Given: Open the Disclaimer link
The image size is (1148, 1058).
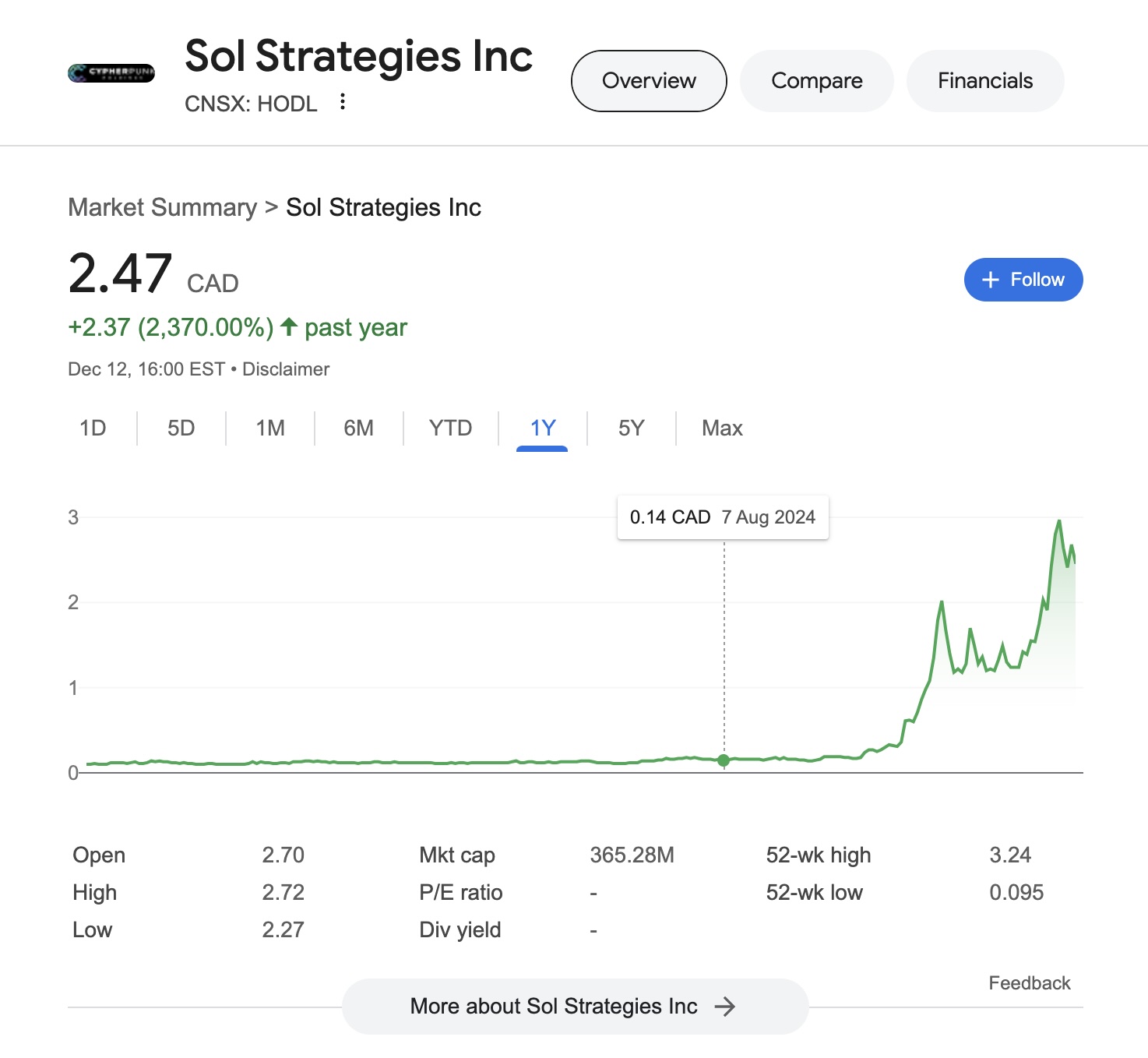Looking at the screenshot, I should (286, 369).
